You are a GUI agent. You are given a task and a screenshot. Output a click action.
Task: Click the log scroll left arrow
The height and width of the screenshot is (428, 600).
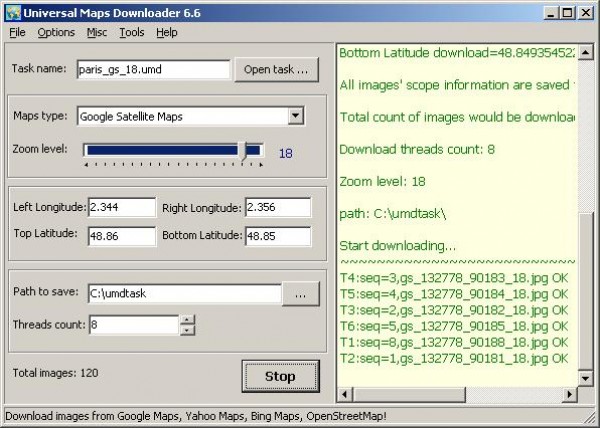(345, 394)
